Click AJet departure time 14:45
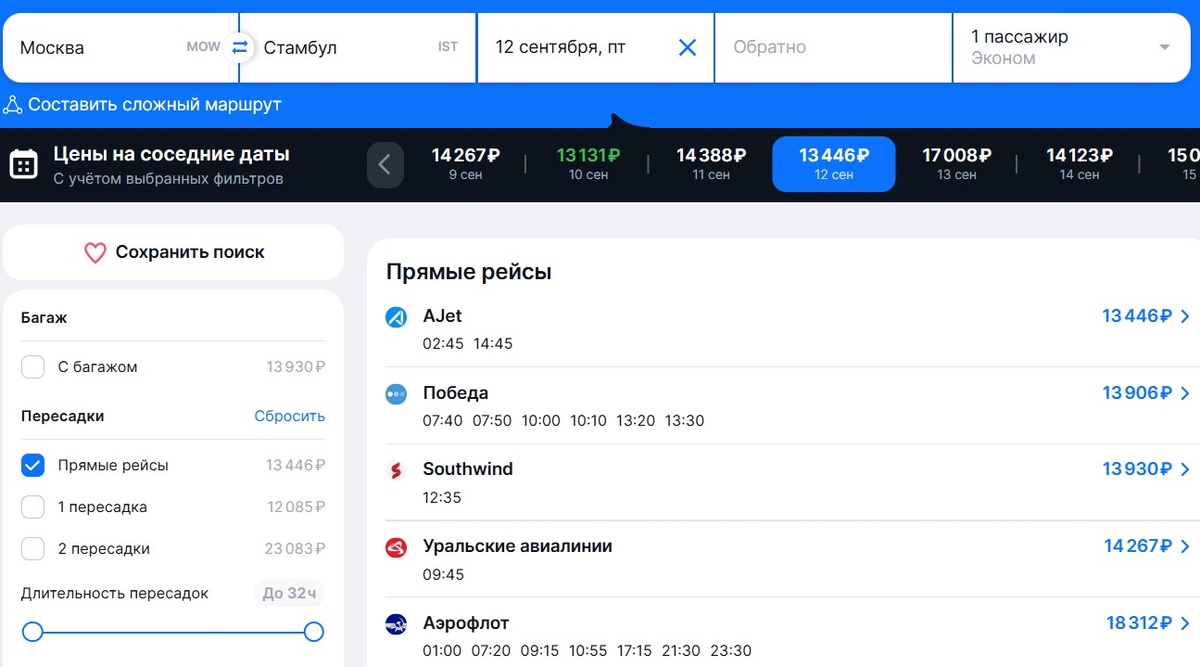 tap(493, 344)
